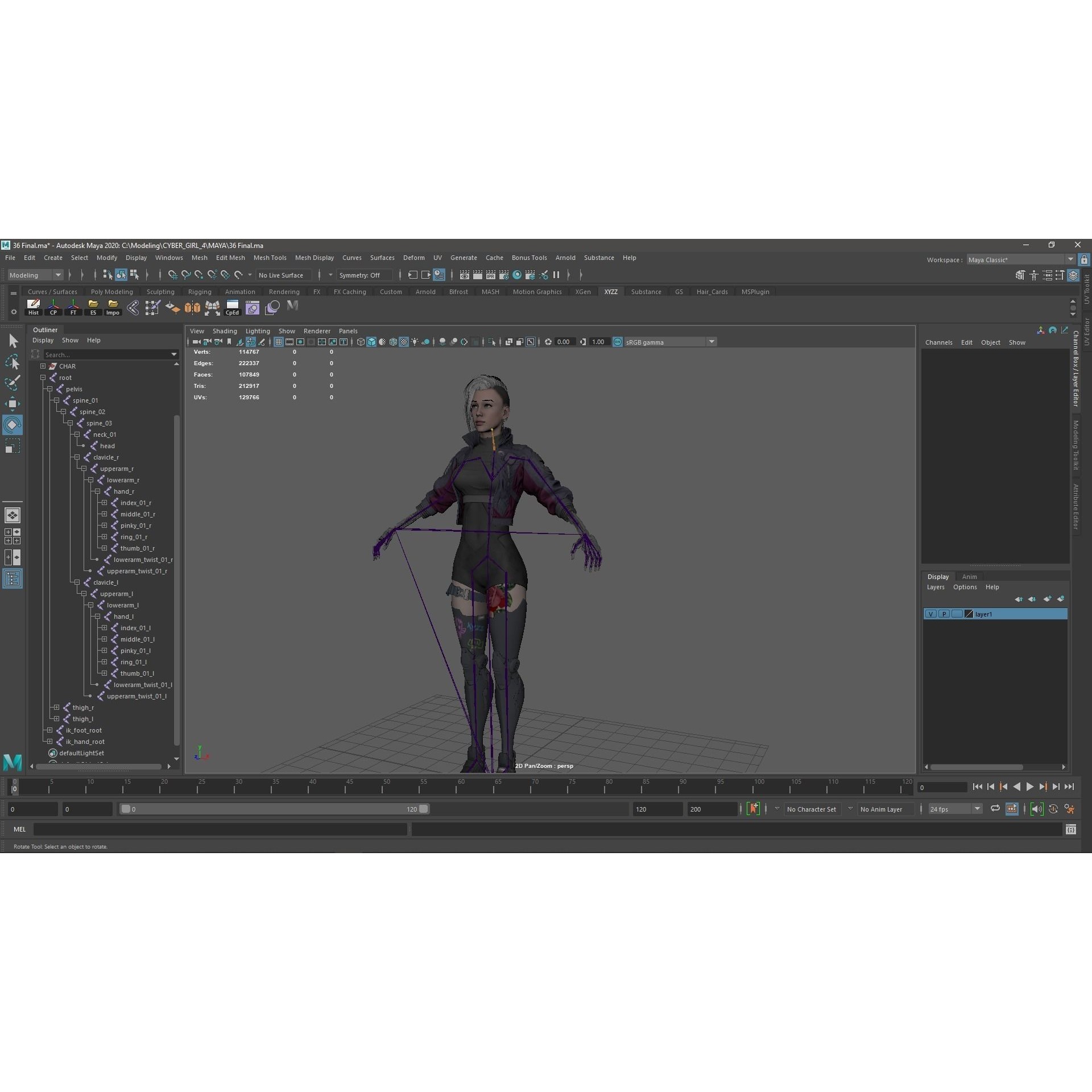Screen dimensions: 1092x1092
Task: Click the layer1 color swatch
Action: [969, 614]
